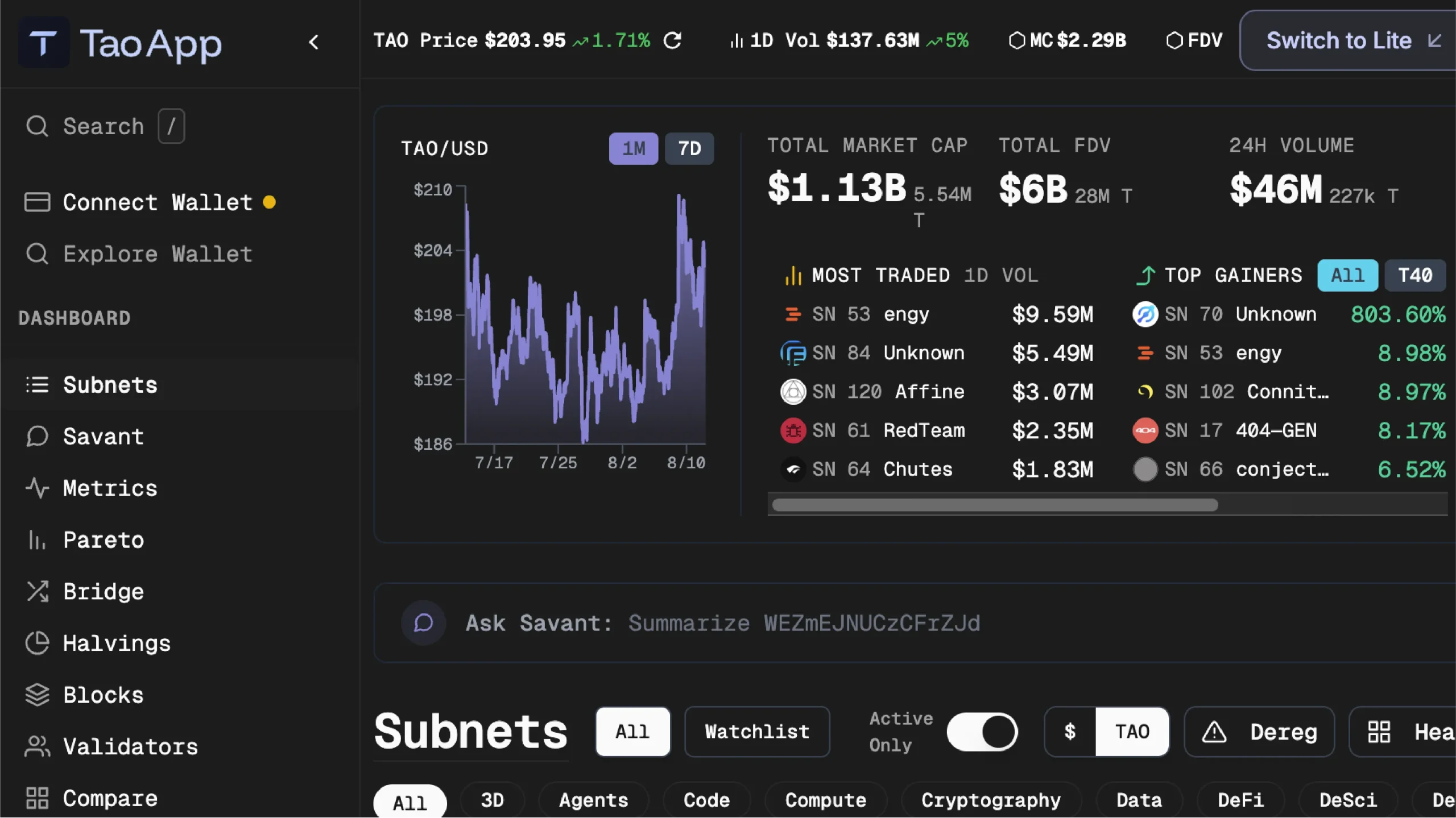
Task: Select the 1M chart range
Action: [x=634, y=149]
